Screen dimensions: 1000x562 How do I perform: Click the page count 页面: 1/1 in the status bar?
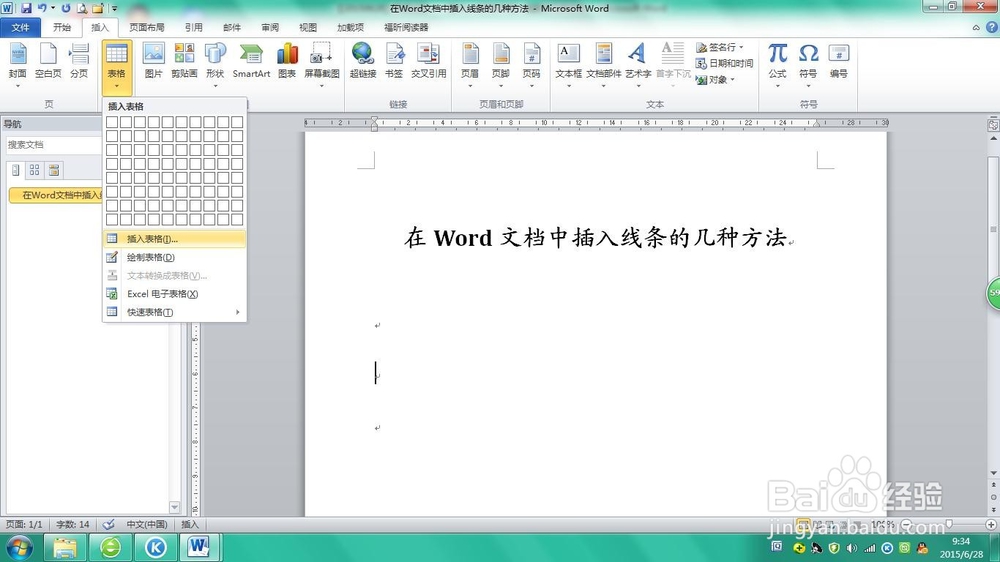(x=24, y=524)
